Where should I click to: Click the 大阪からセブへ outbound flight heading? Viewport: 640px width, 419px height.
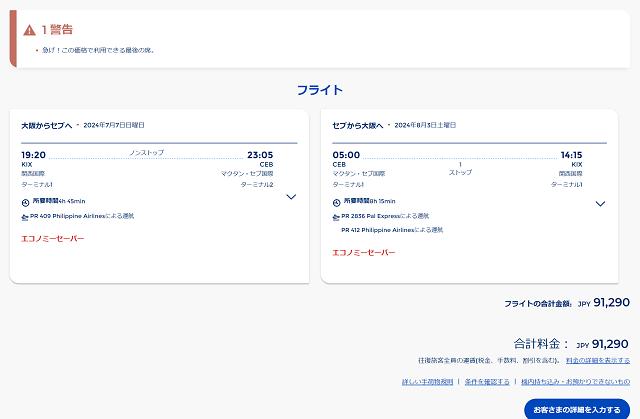(x=46, y=125)
